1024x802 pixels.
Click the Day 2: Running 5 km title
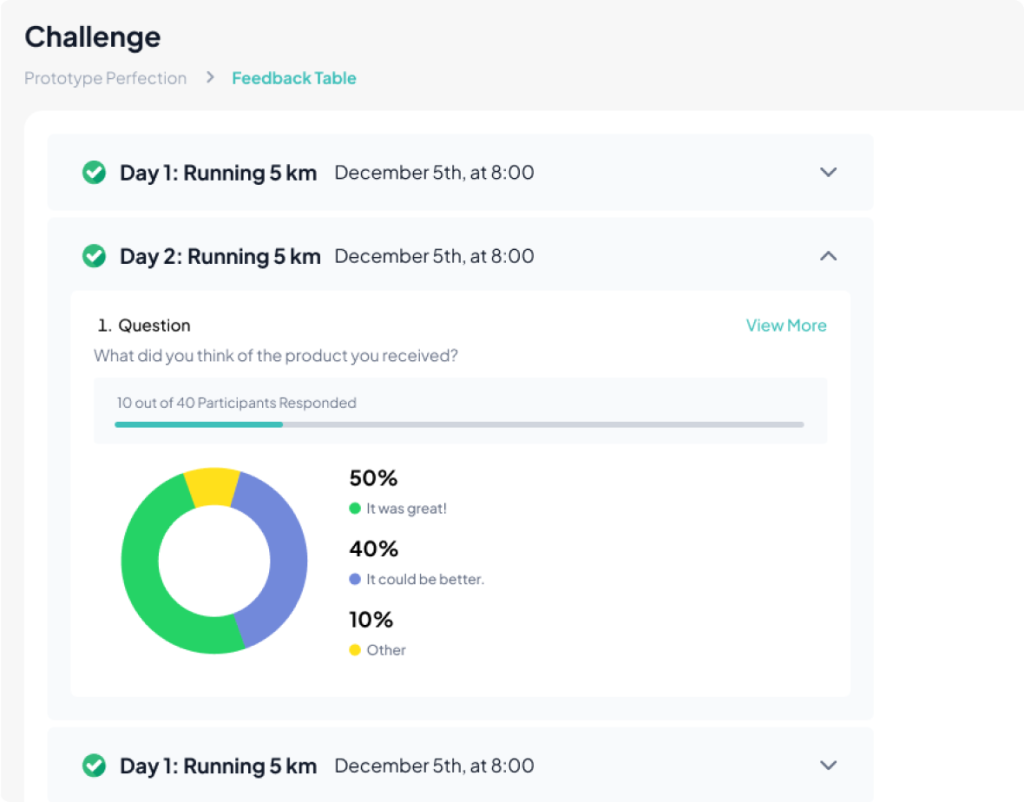[x=220, y=256]
